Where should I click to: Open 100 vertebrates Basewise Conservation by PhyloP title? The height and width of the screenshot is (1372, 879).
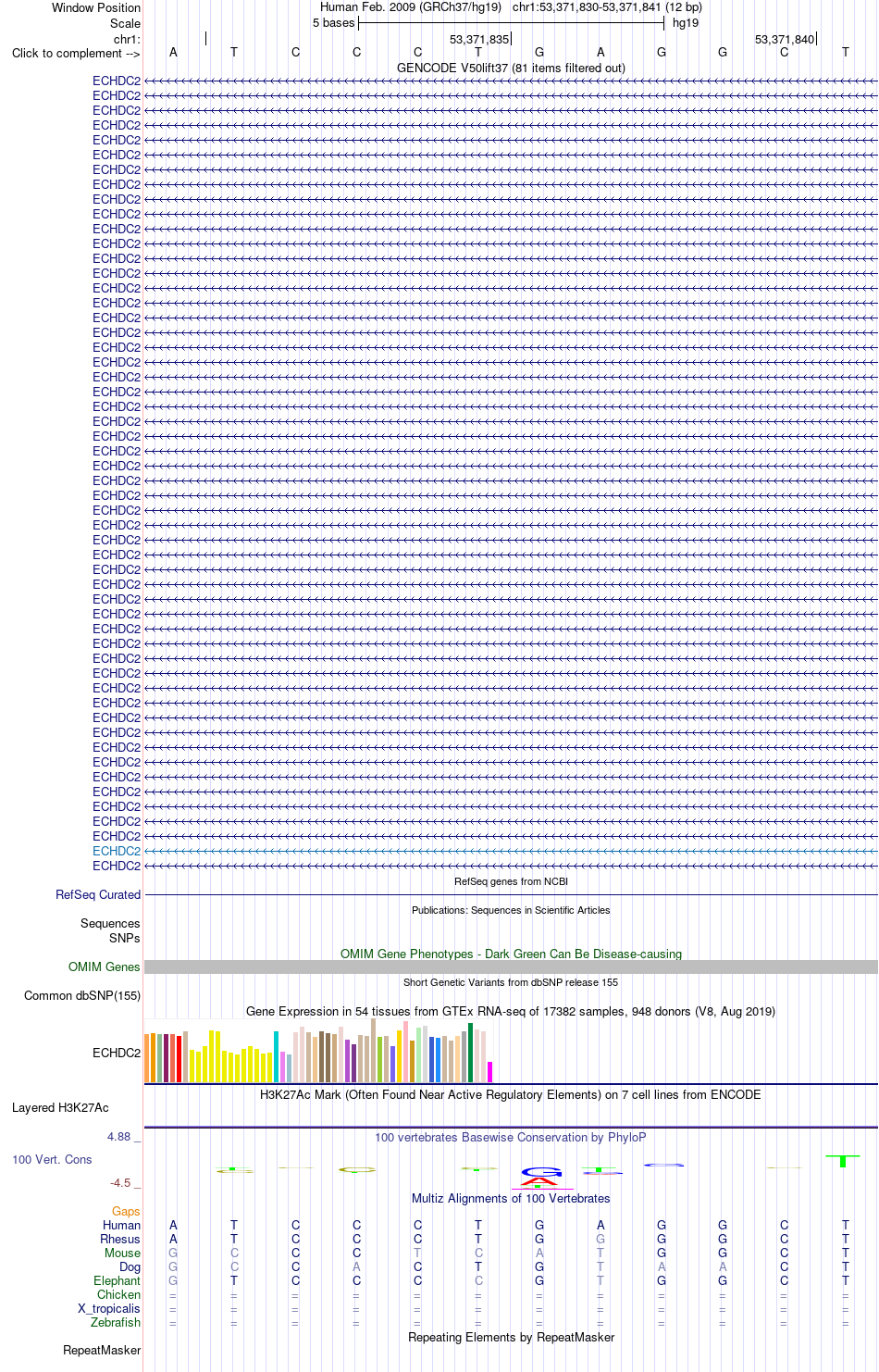click(511, 1137)
